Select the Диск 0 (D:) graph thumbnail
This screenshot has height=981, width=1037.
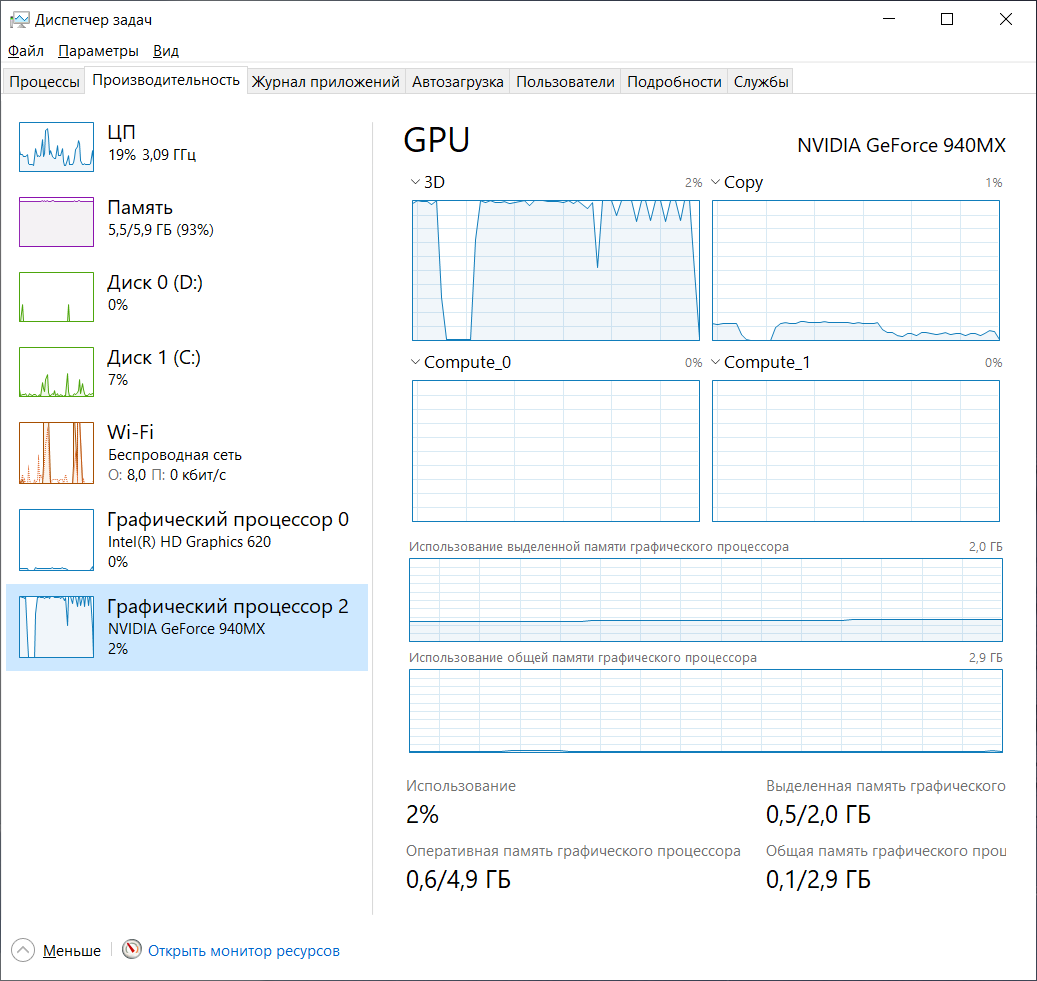click(x=56, y=297)
